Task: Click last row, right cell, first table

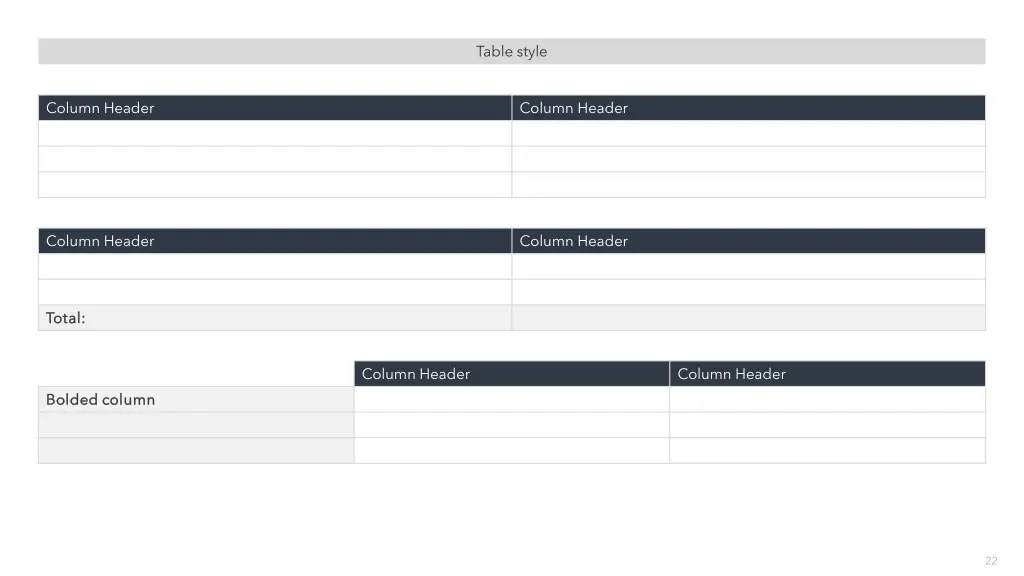Action: coord(748,185)
